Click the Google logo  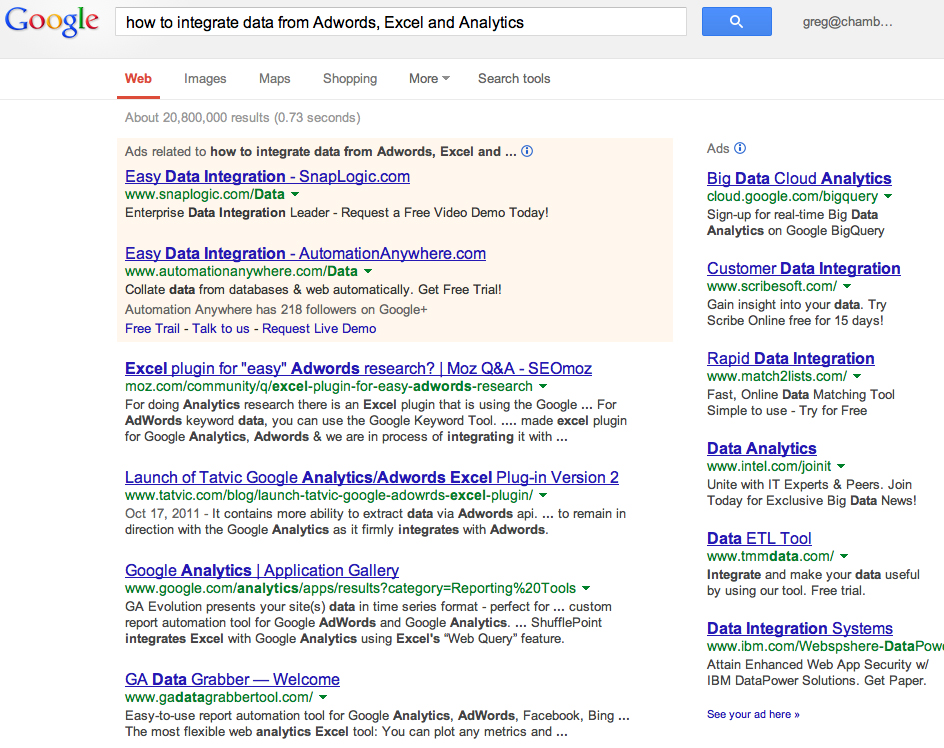[x=52, y=22]
